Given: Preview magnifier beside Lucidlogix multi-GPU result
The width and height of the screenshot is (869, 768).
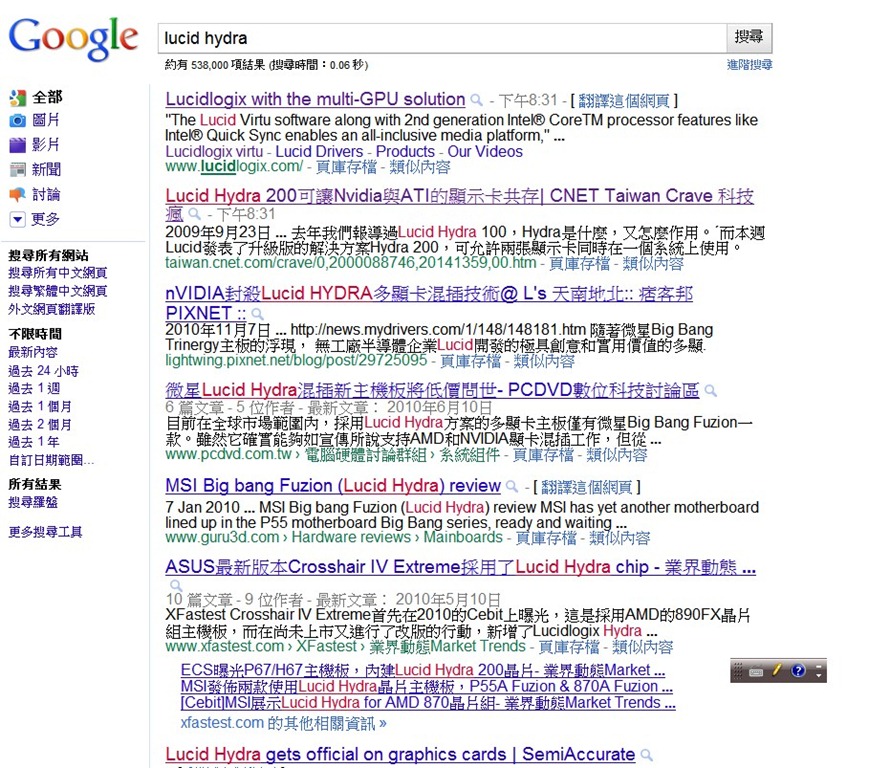Looking at the screenshot, I should (x=476, y=100).
